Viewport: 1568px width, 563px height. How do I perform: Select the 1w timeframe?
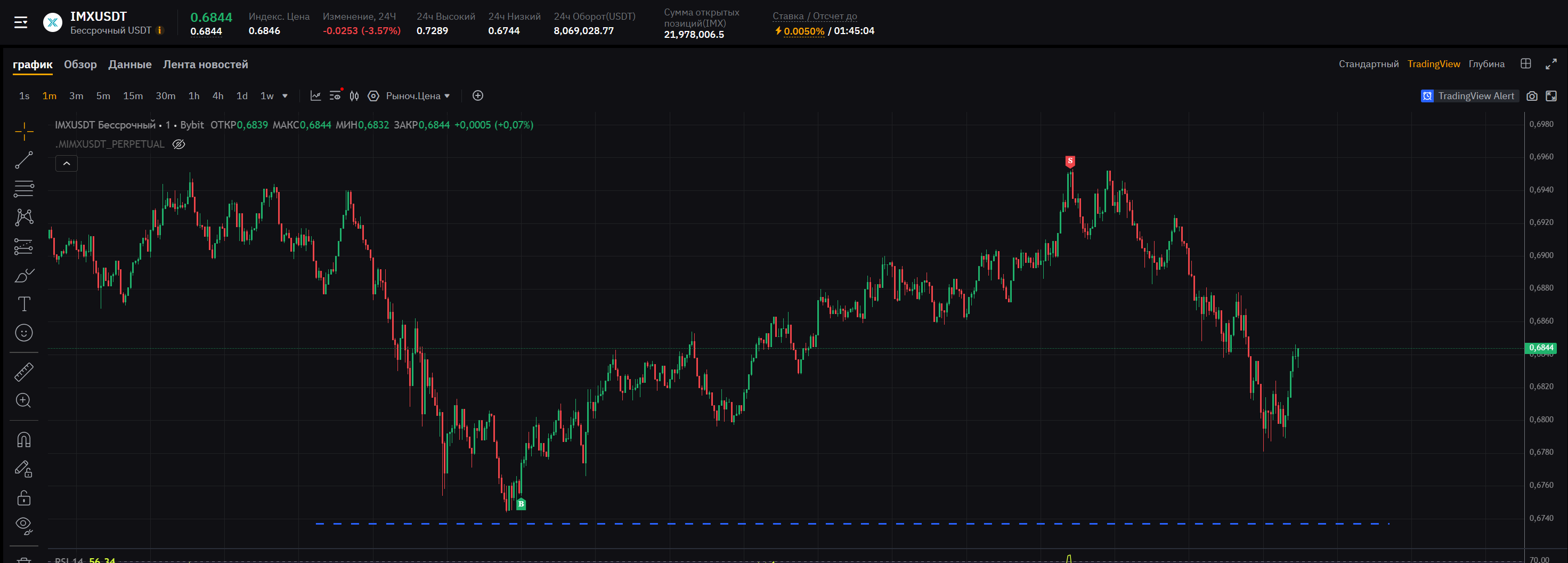267,95
